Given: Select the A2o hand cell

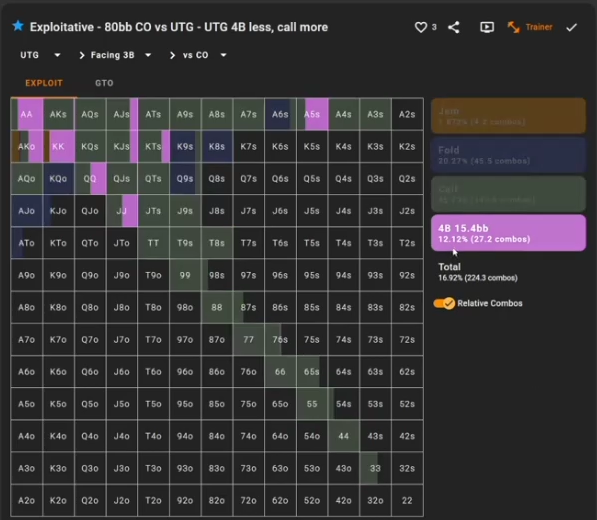Looking at the screenshot, I should coord(27,500).
